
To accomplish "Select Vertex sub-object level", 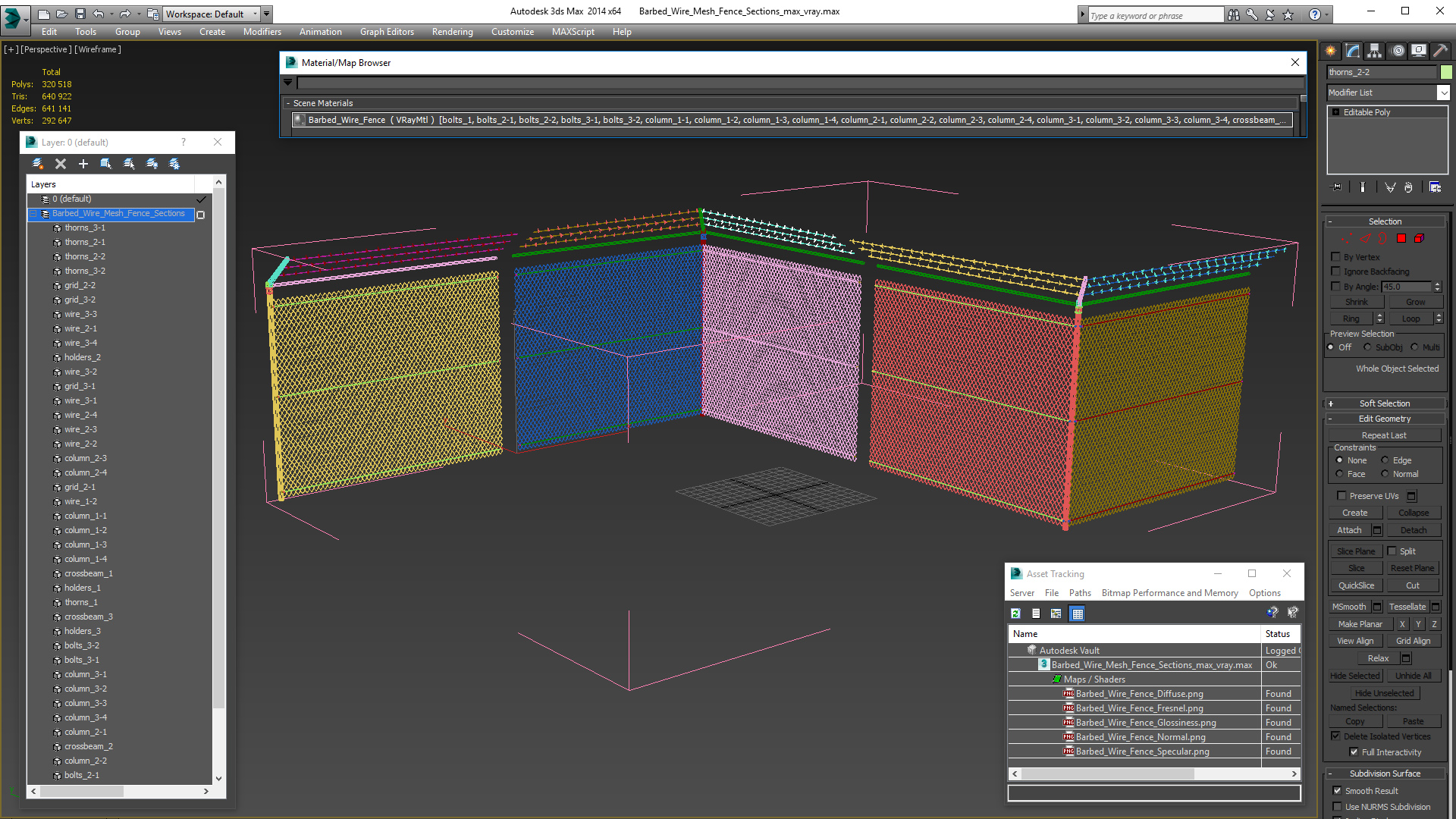I will (1347, 238).
